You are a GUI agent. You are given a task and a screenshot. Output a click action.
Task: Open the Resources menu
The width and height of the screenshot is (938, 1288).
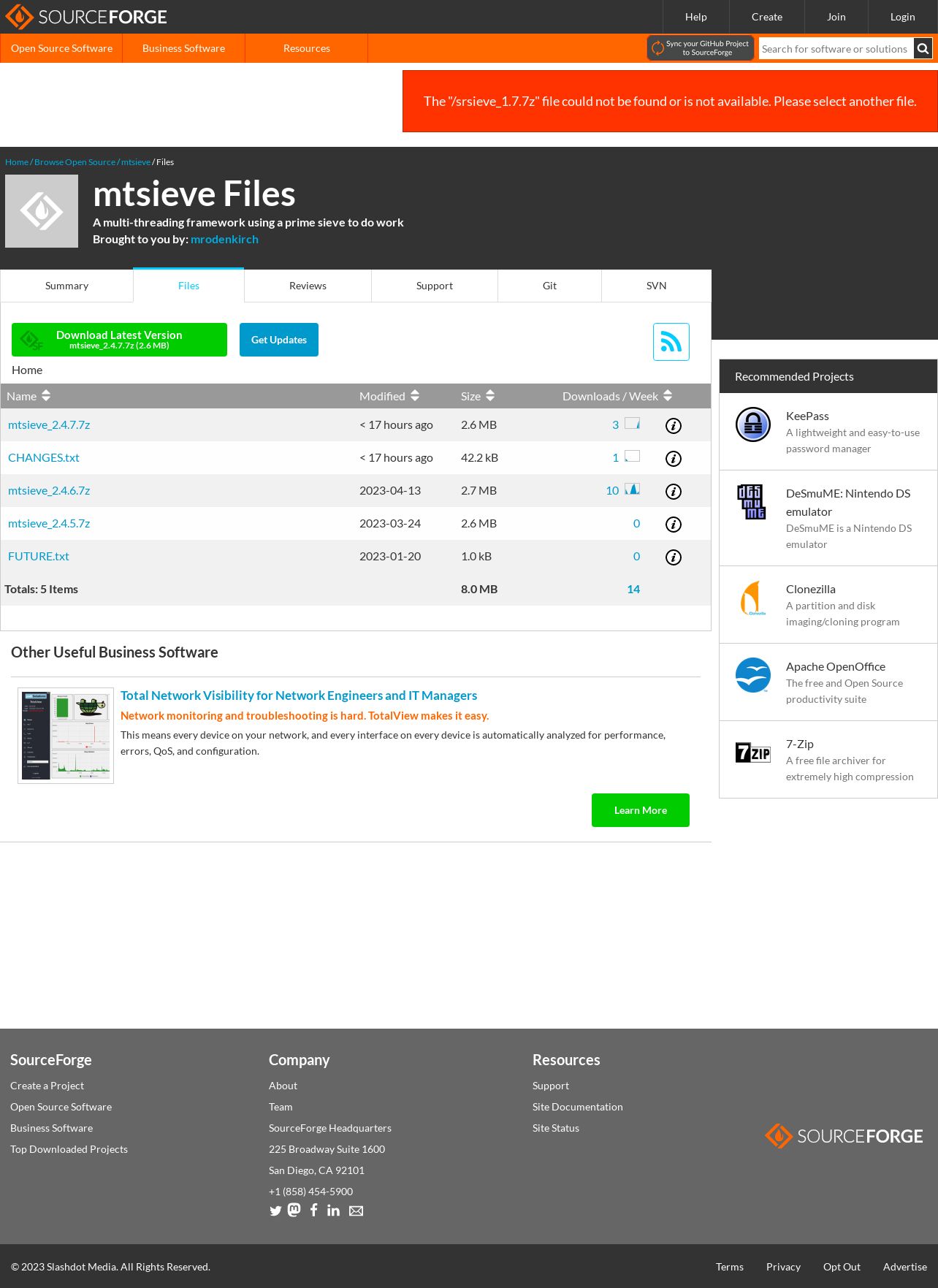tap(306, 48)
